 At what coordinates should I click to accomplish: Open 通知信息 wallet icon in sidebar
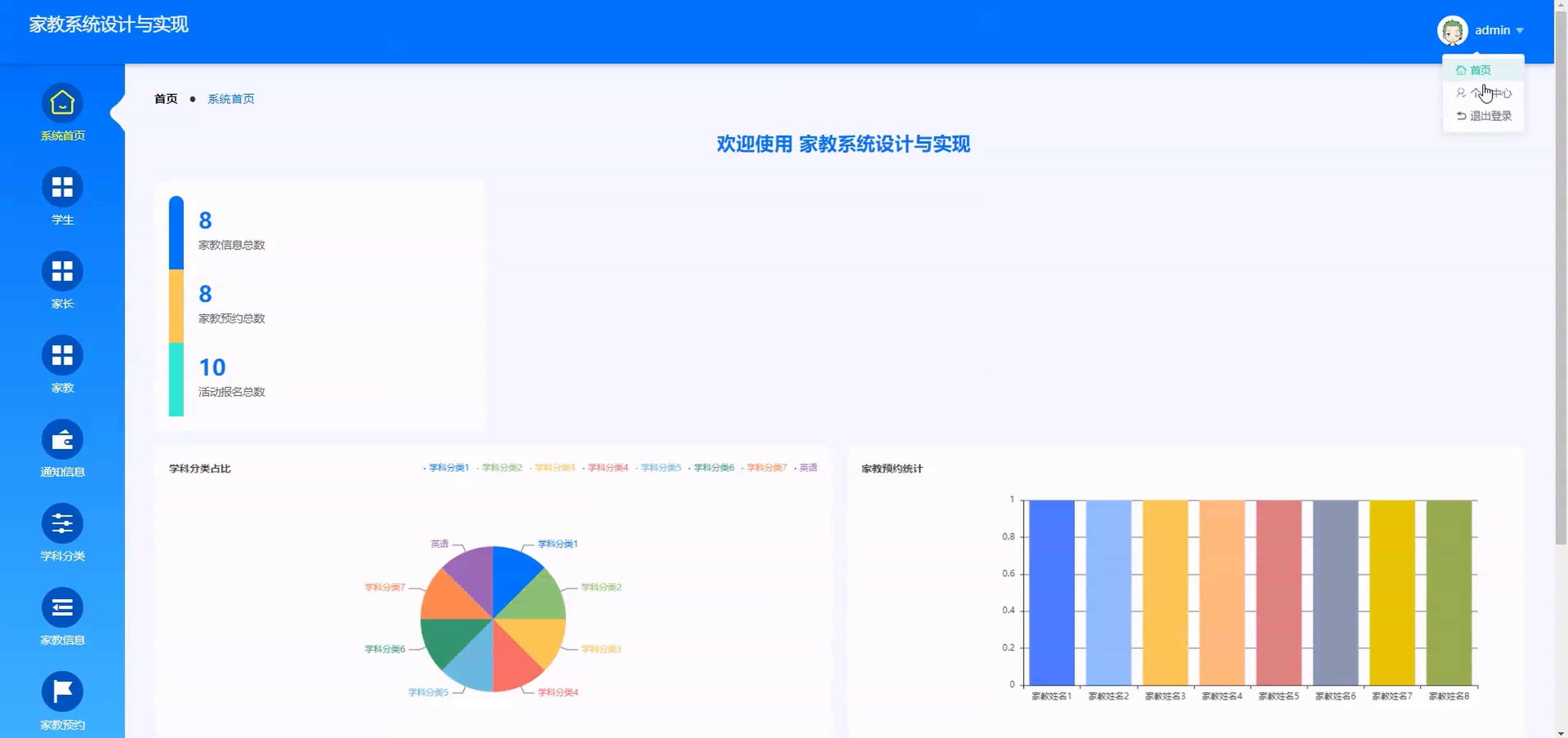(62, 440)
